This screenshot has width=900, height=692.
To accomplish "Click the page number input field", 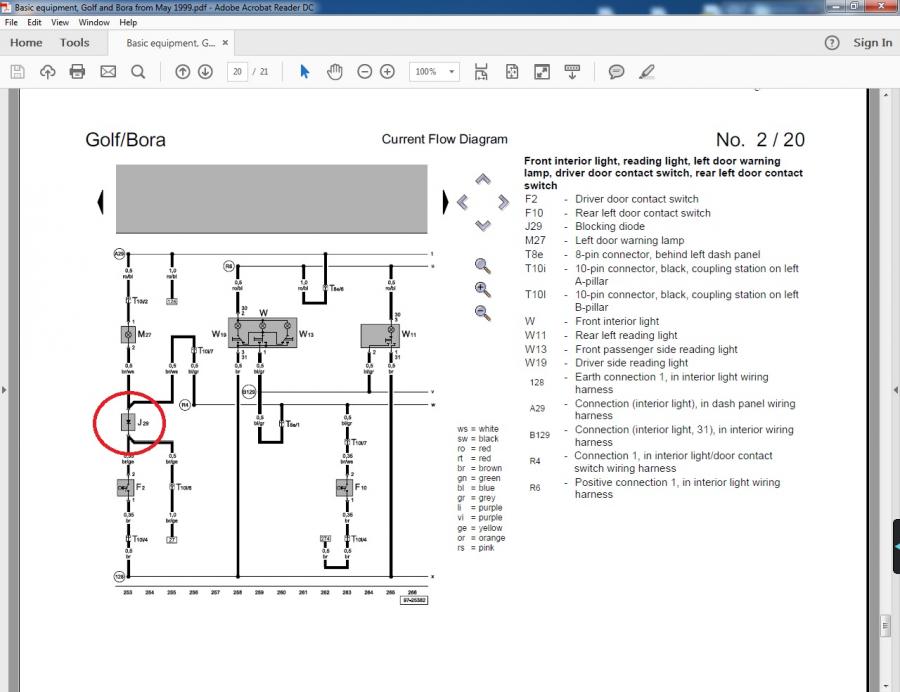I will tap(238, 72).
